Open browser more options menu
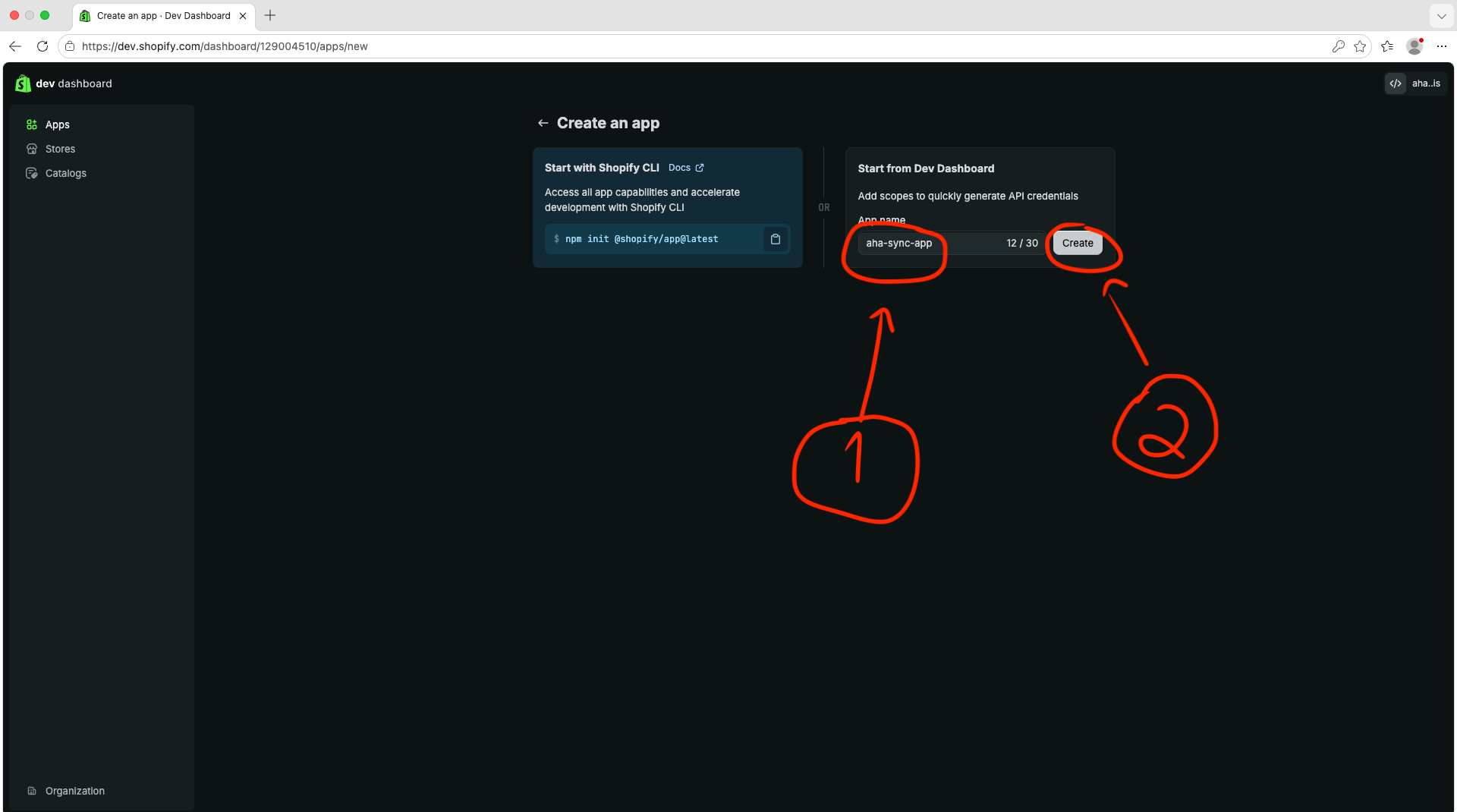 [1442, 46]
